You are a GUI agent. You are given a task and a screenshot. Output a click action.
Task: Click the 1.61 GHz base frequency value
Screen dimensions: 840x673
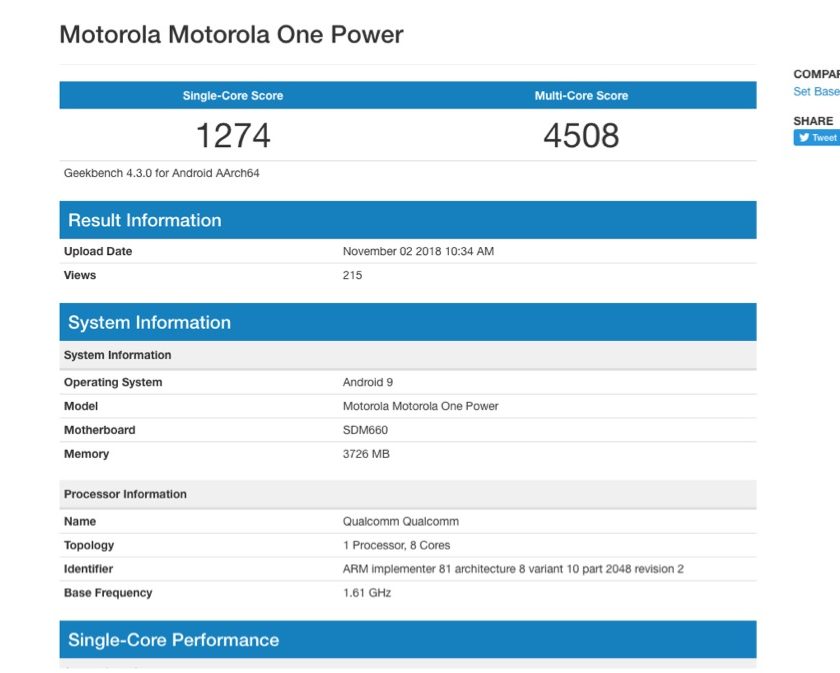click(367, 593)
